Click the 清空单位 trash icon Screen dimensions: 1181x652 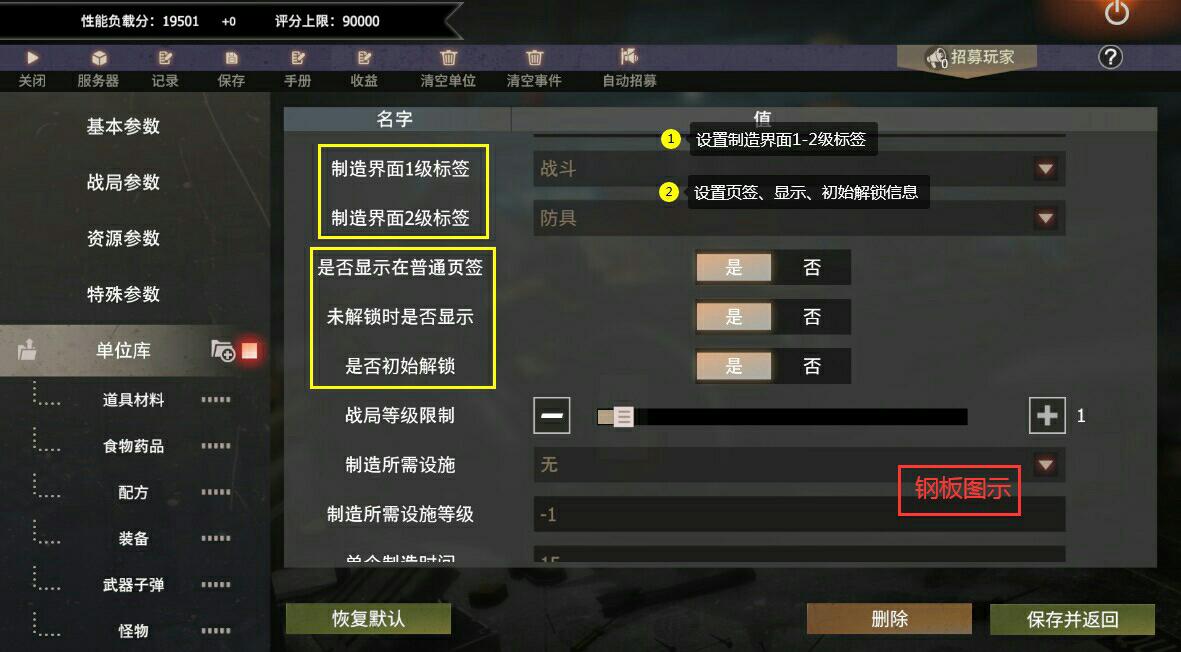click(448, 57)
